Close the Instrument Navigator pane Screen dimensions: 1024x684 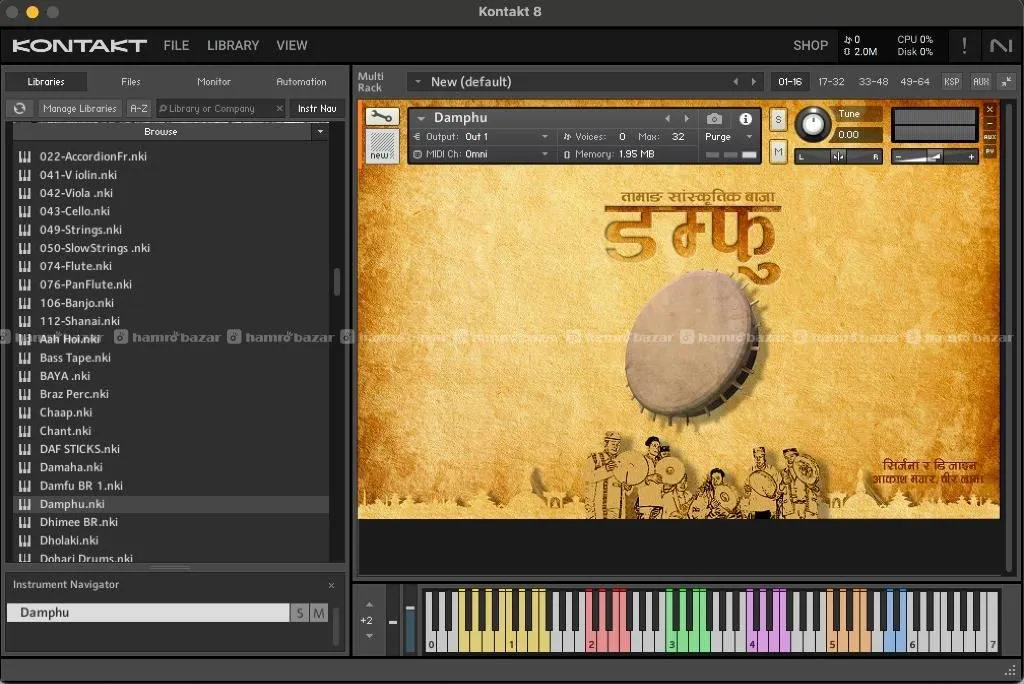[331, 585]
